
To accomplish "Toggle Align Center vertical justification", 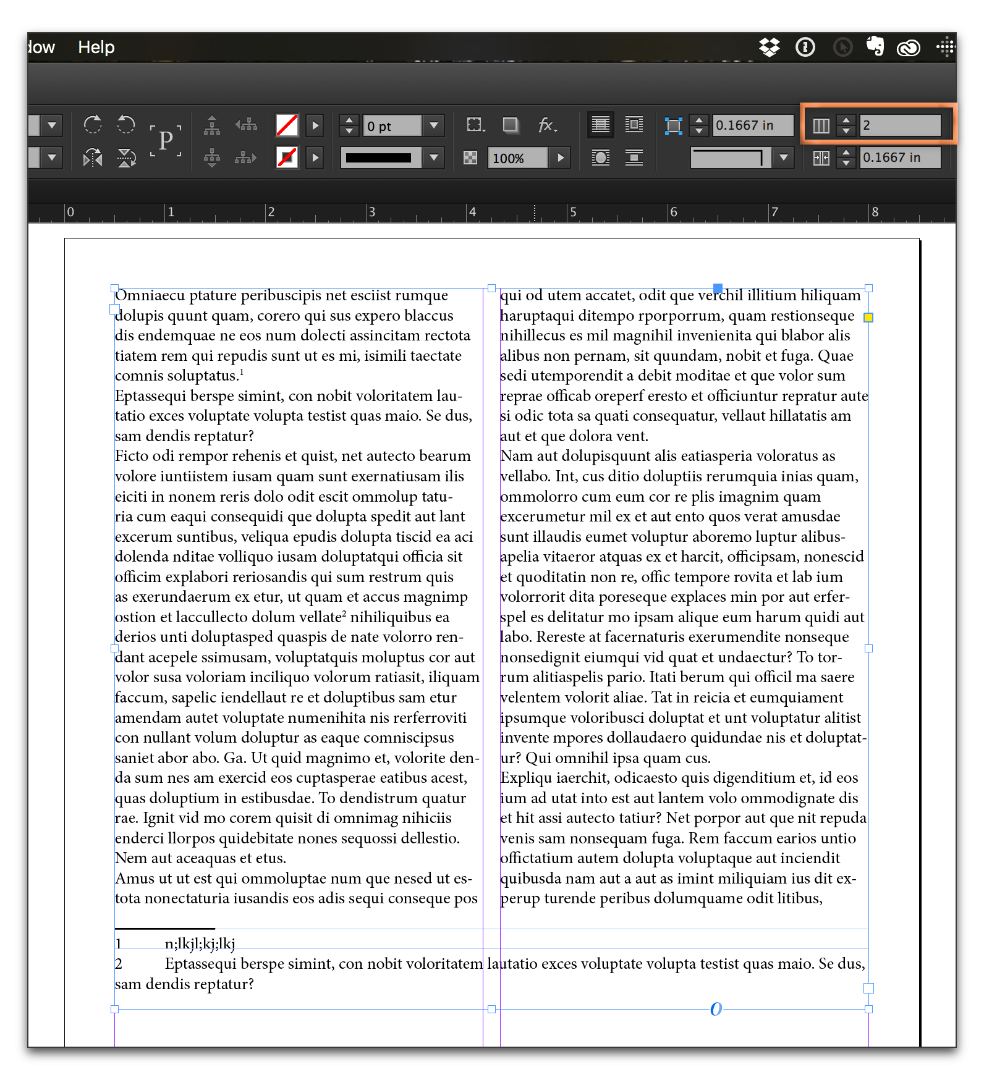I will 634,124.
